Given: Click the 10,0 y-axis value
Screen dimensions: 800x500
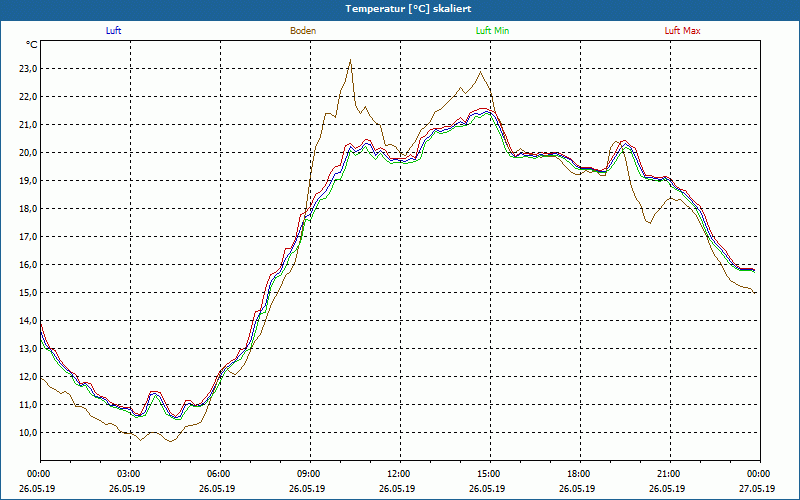Looking at the screenshot, I should point(28,433).
